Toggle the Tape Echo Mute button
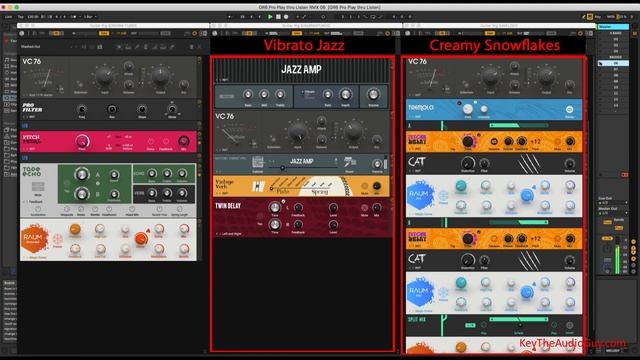This screenshot has width=640, height=360. coord(38,187)
